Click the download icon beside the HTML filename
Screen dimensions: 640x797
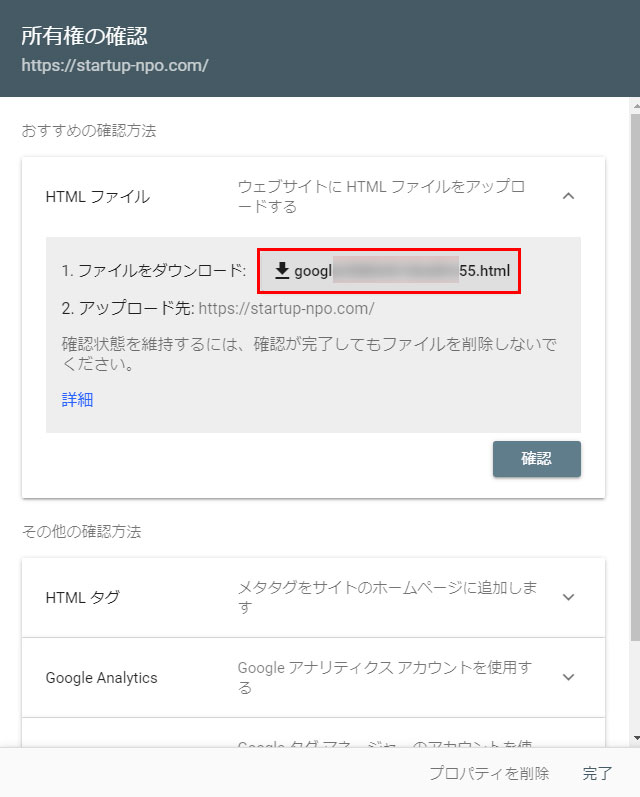(282, 271)
